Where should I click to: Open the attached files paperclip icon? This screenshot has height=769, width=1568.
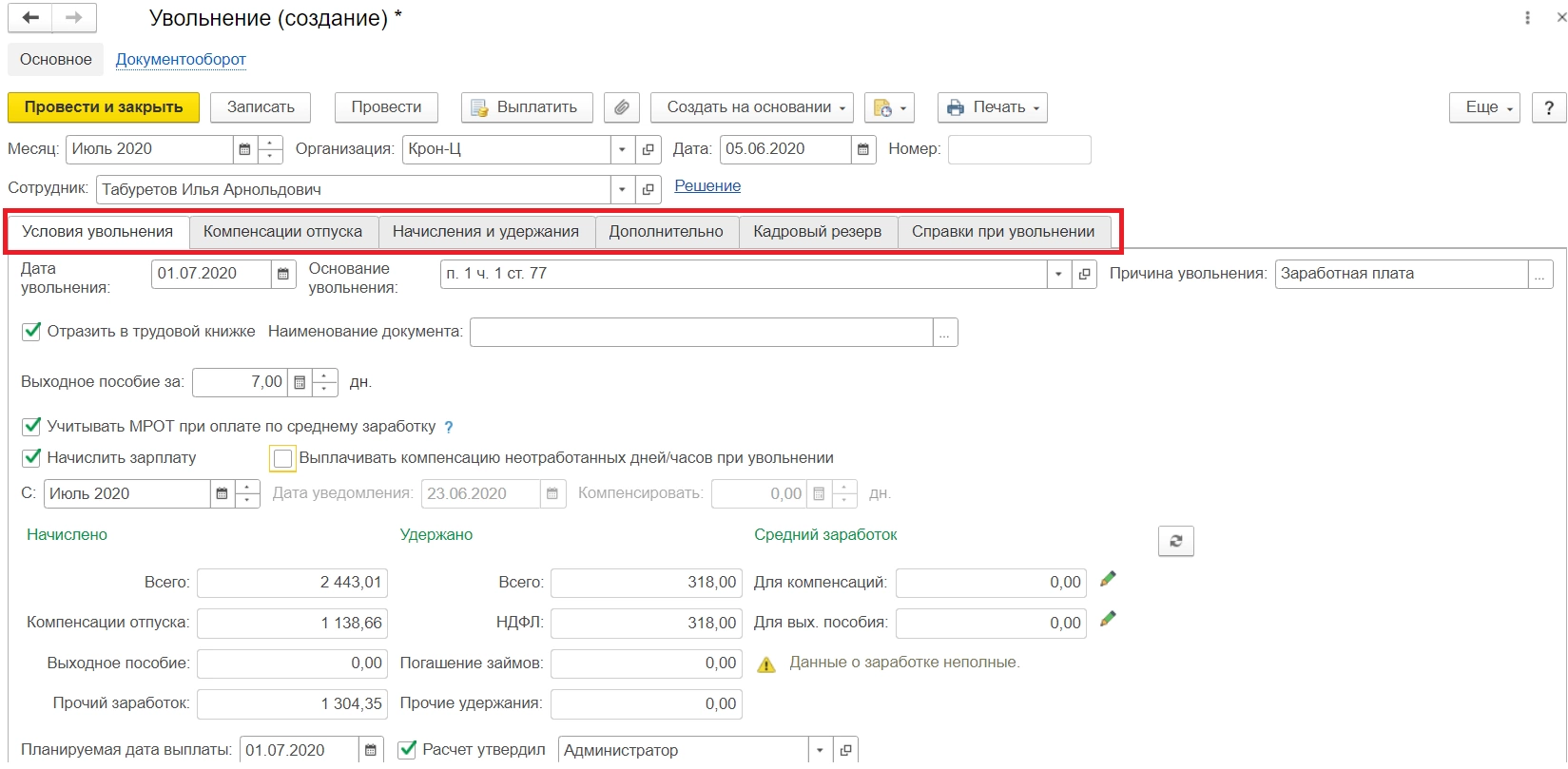point(622,107)
